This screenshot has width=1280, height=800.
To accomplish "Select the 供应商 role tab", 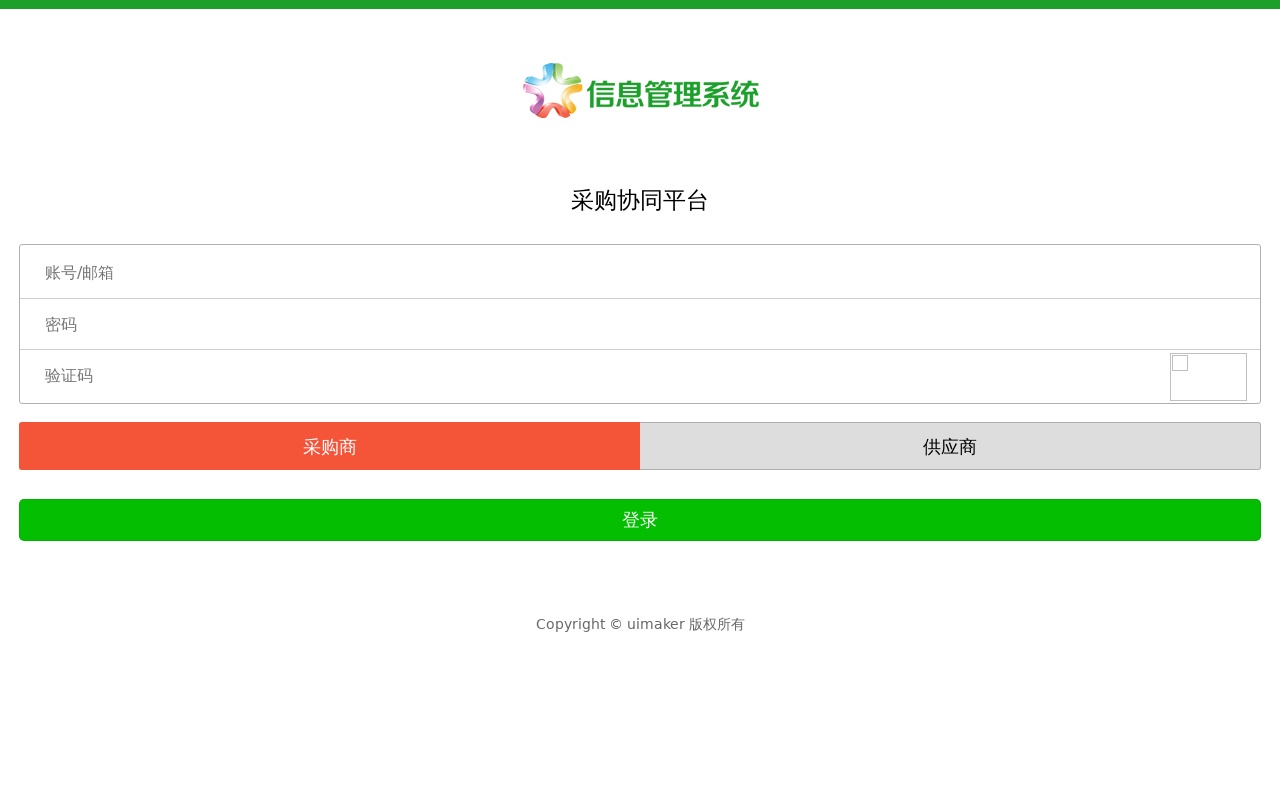I will tap(950, 446).
